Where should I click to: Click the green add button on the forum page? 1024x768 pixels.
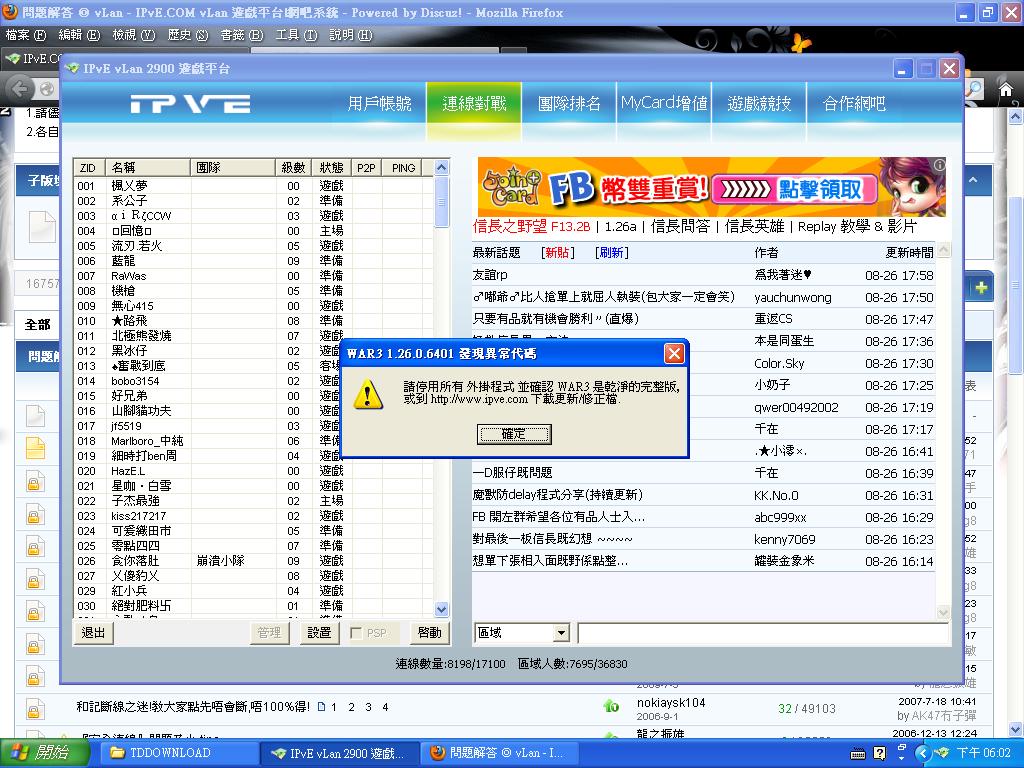click(x=981, y=288)
